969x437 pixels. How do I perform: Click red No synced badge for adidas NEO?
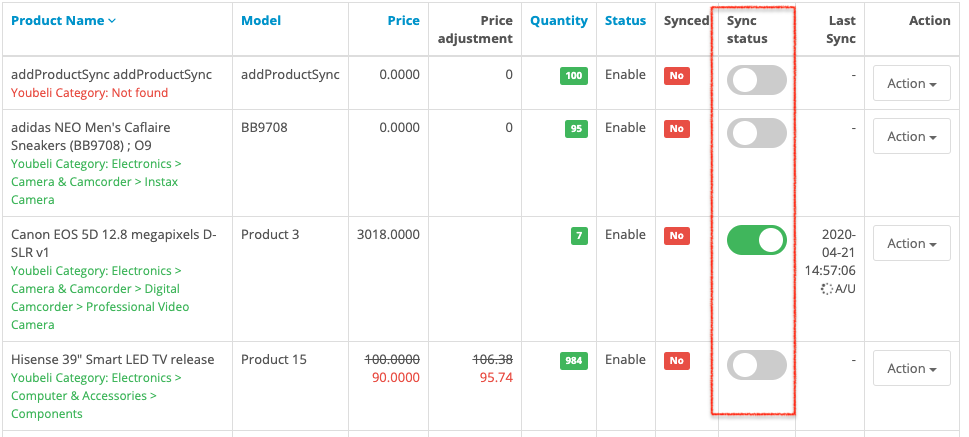677,129
